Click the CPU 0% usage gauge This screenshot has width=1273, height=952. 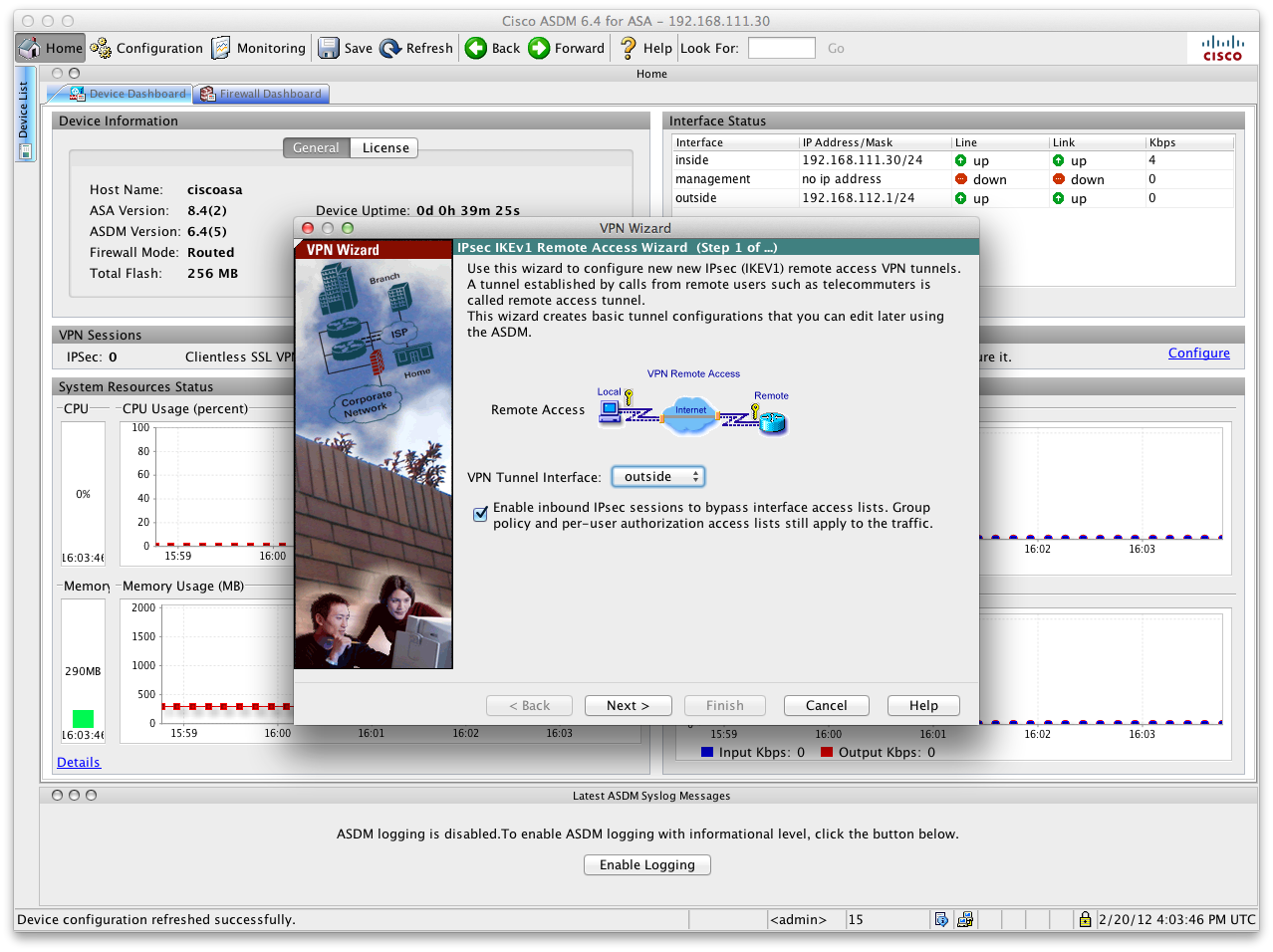pyautogui.click(x=83, y=494)
